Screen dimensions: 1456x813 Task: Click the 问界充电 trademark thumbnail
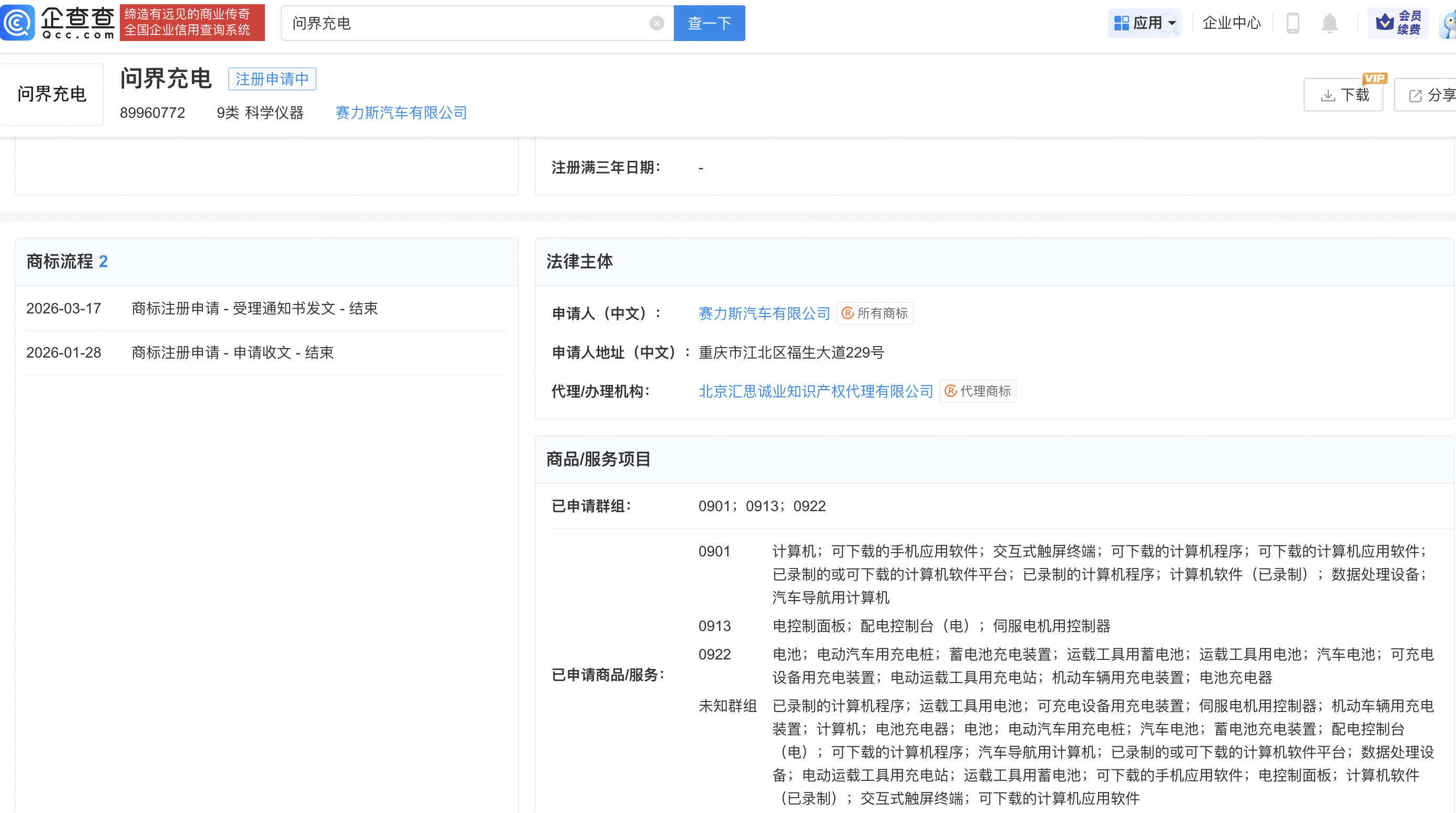coord(52,94)
